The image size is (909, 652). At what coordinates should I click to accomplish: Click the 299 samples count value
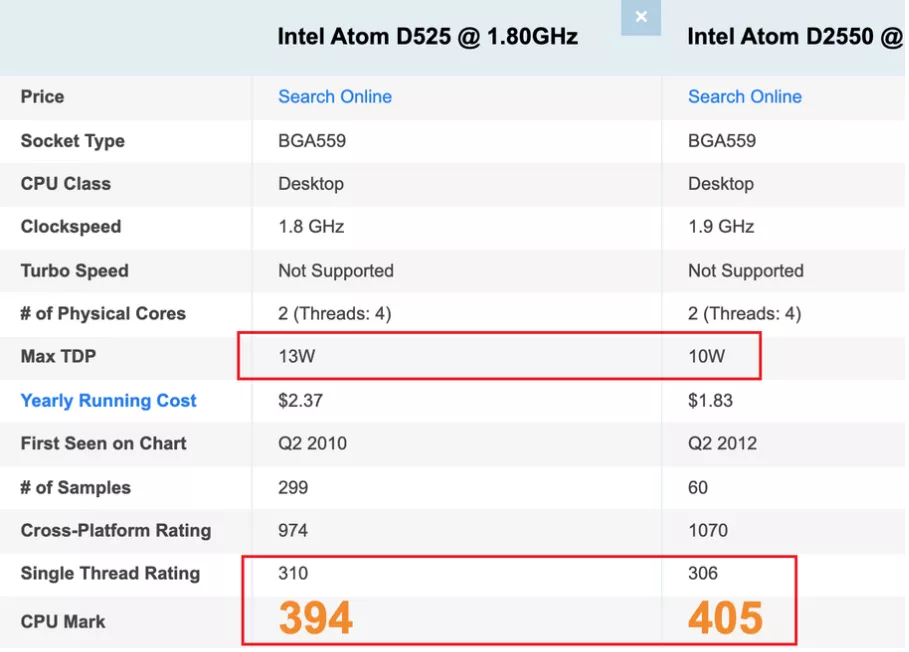pyautogui.click(x=293, y=487)
